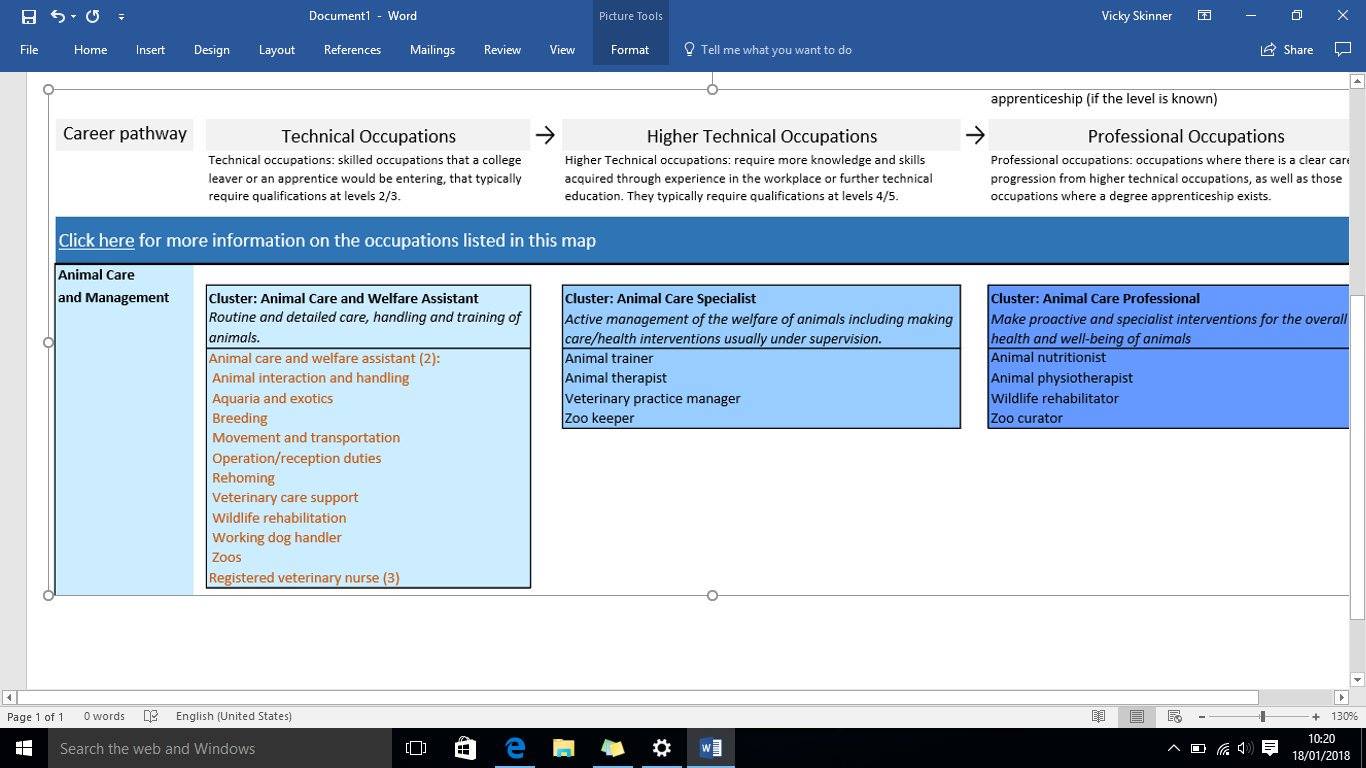Viewport: 1366px width, 768px height.
Task: Open Ribbon Display Options
Action: pyautogui.click(x=1205, y=16)
